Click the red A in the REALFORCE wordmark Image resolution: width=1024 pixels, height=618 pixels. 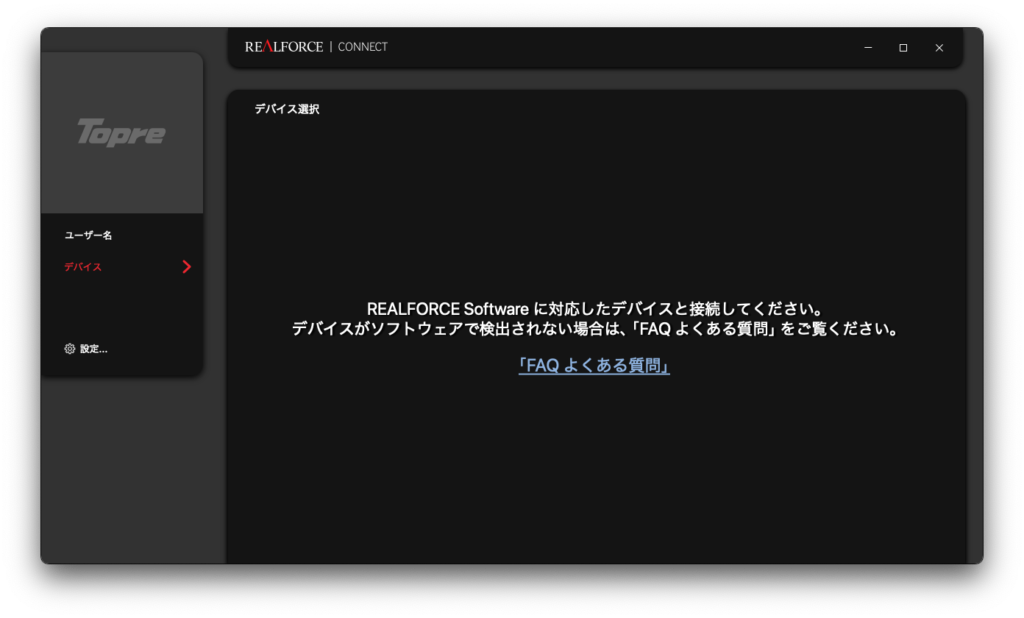coord(267,47)
